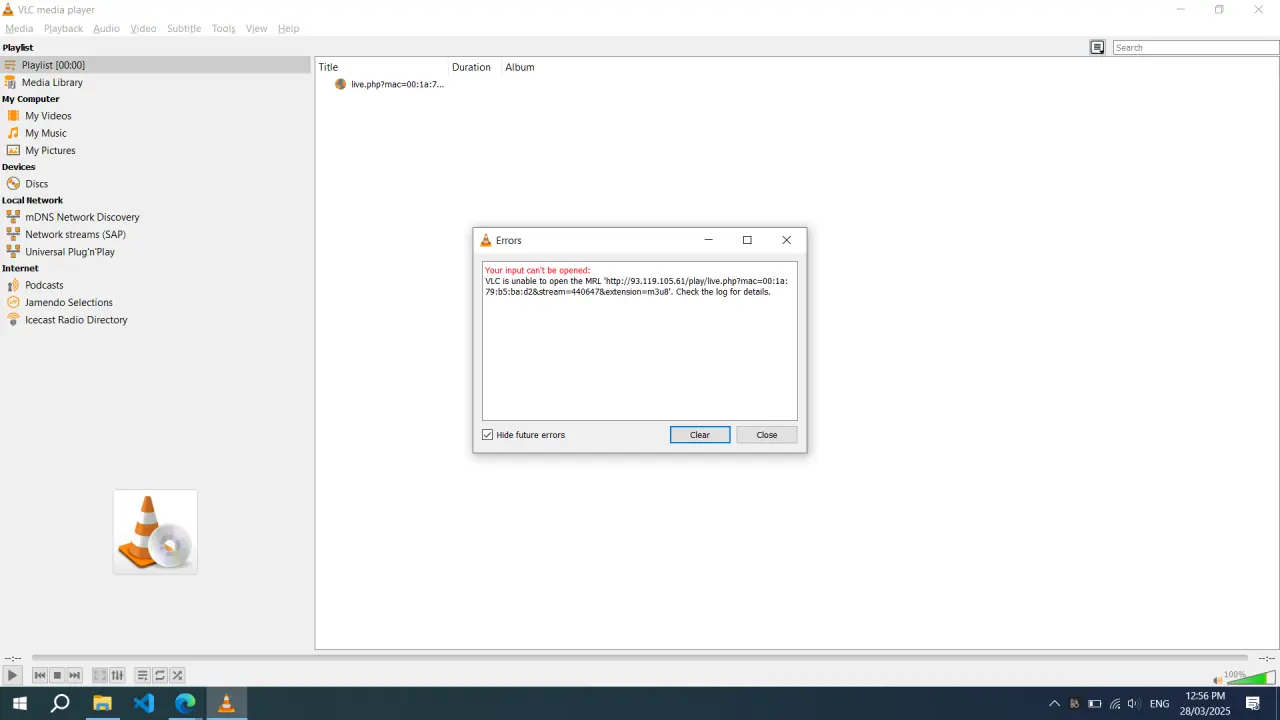The width and height of the screenshot is (1280, 720).
Task: Switch ENG input language indicator
Action: (1160, 704)
